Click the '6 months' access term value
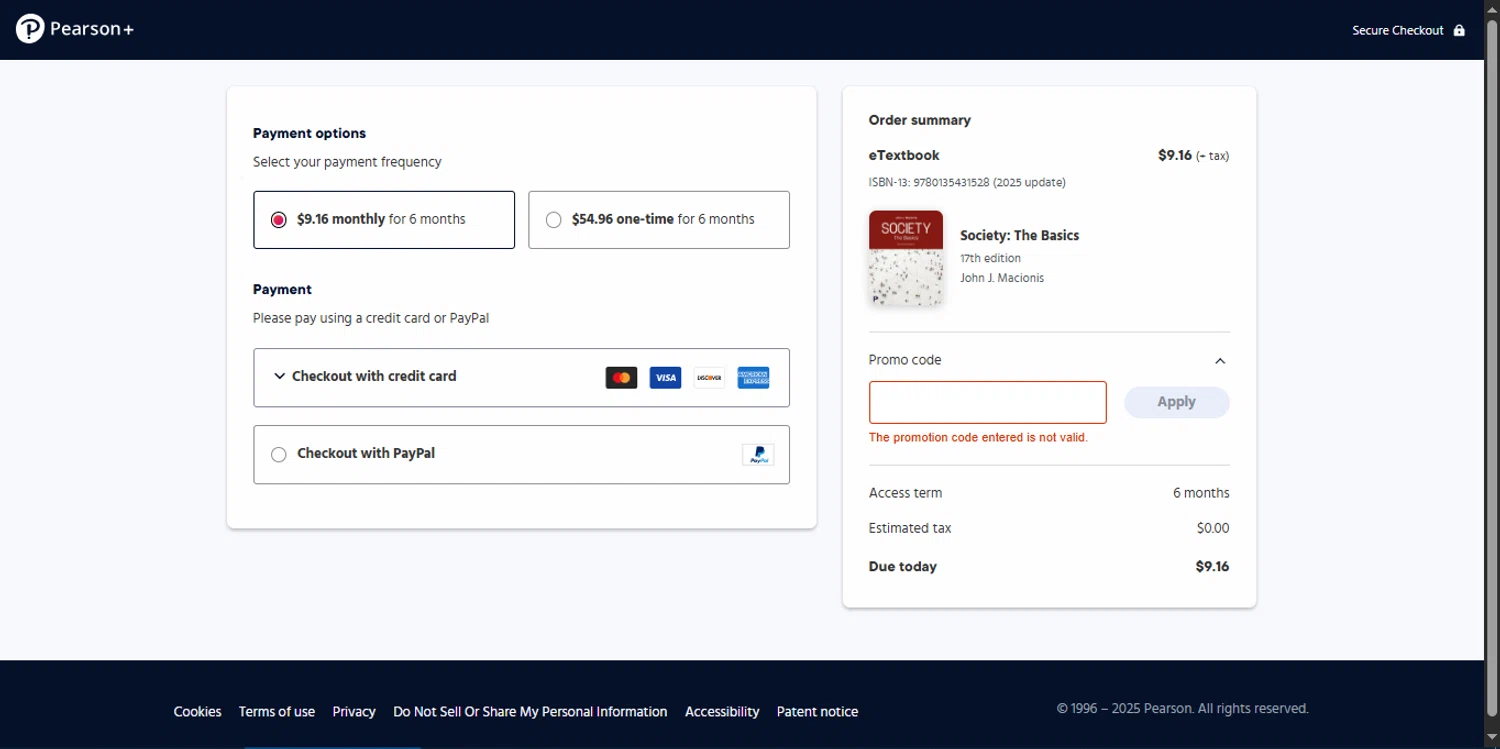This screenshot has width=1500, height=749. pyautogui.click(x=1201, y=493)
